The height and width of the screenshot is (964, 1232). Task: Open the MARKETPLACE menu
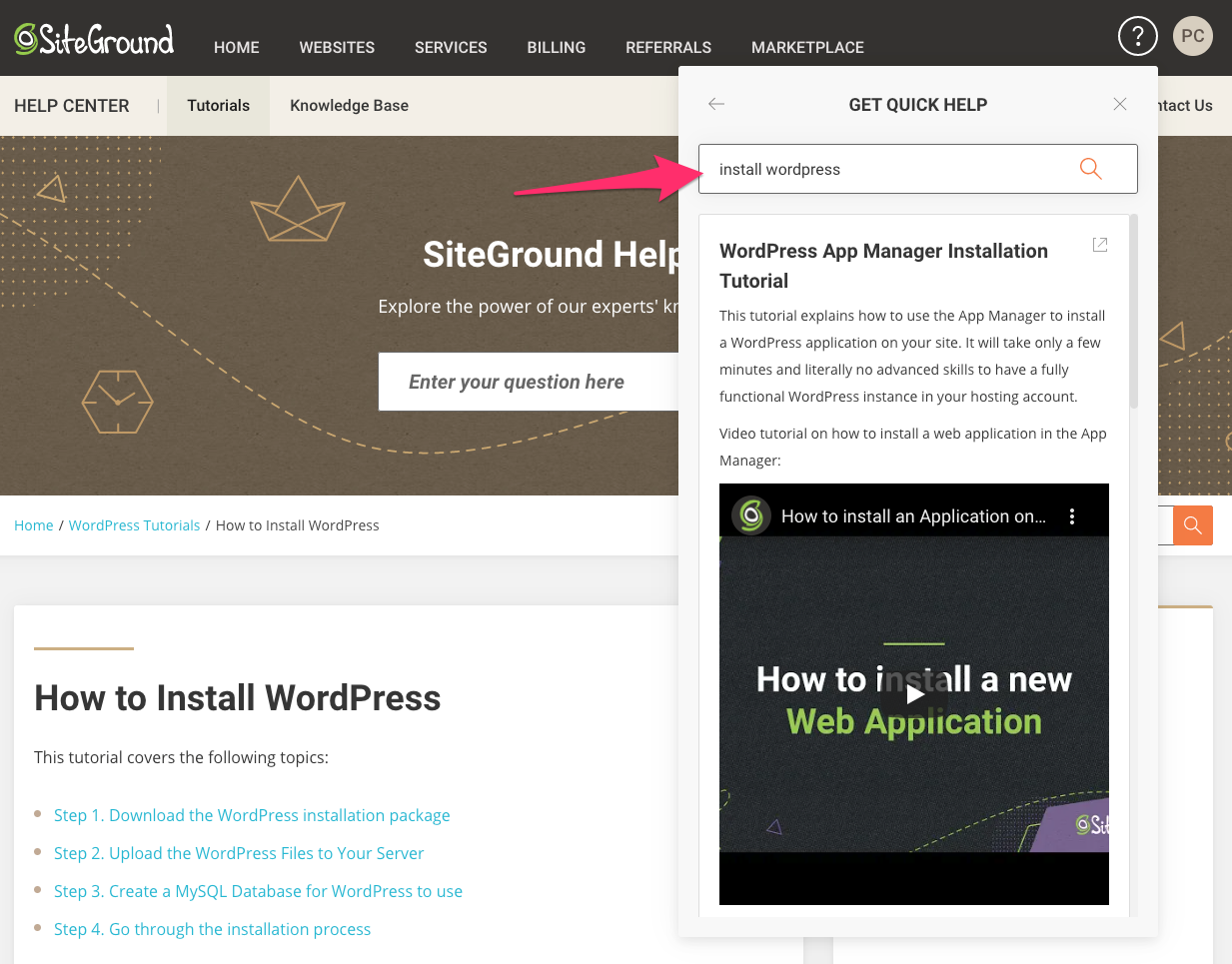click(807, 47)
